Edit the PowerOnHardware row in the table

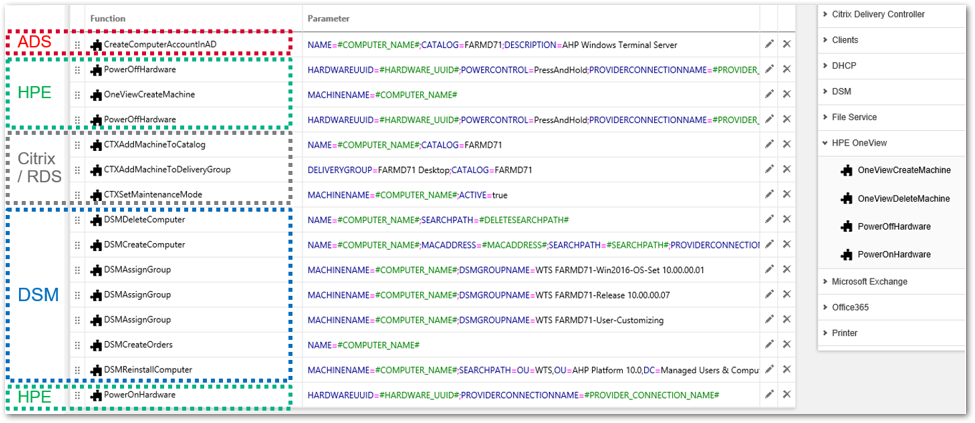(x=769, y=394)
